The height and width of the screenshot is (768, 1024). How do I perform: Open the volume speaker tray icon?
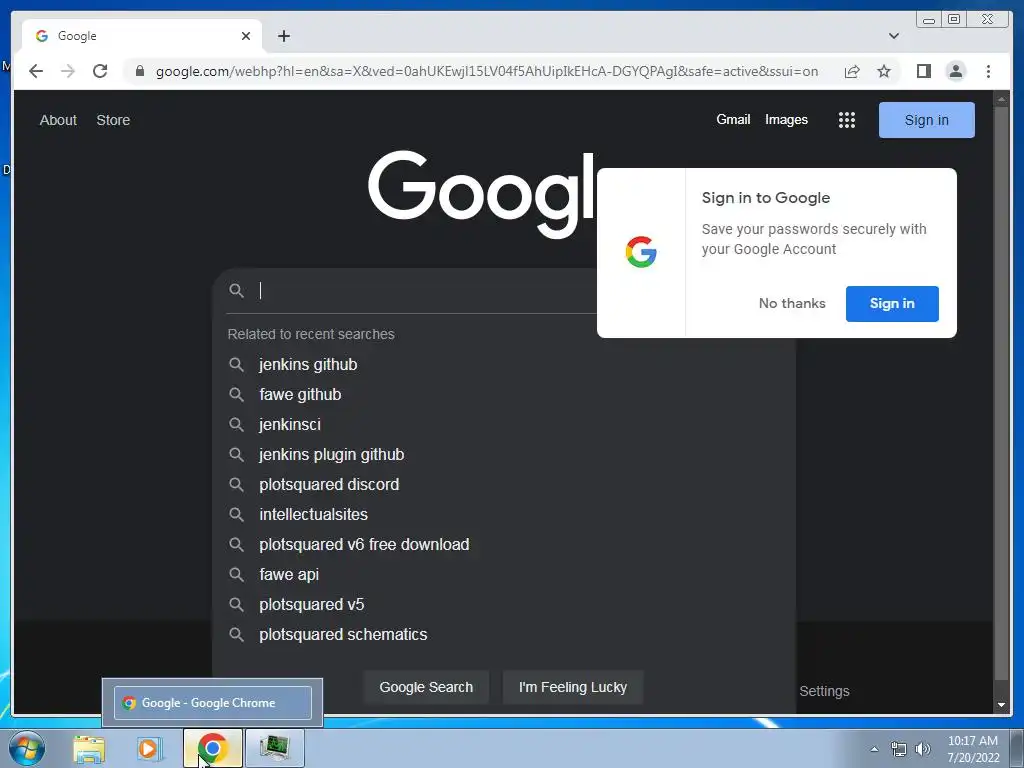click(922, 749)
